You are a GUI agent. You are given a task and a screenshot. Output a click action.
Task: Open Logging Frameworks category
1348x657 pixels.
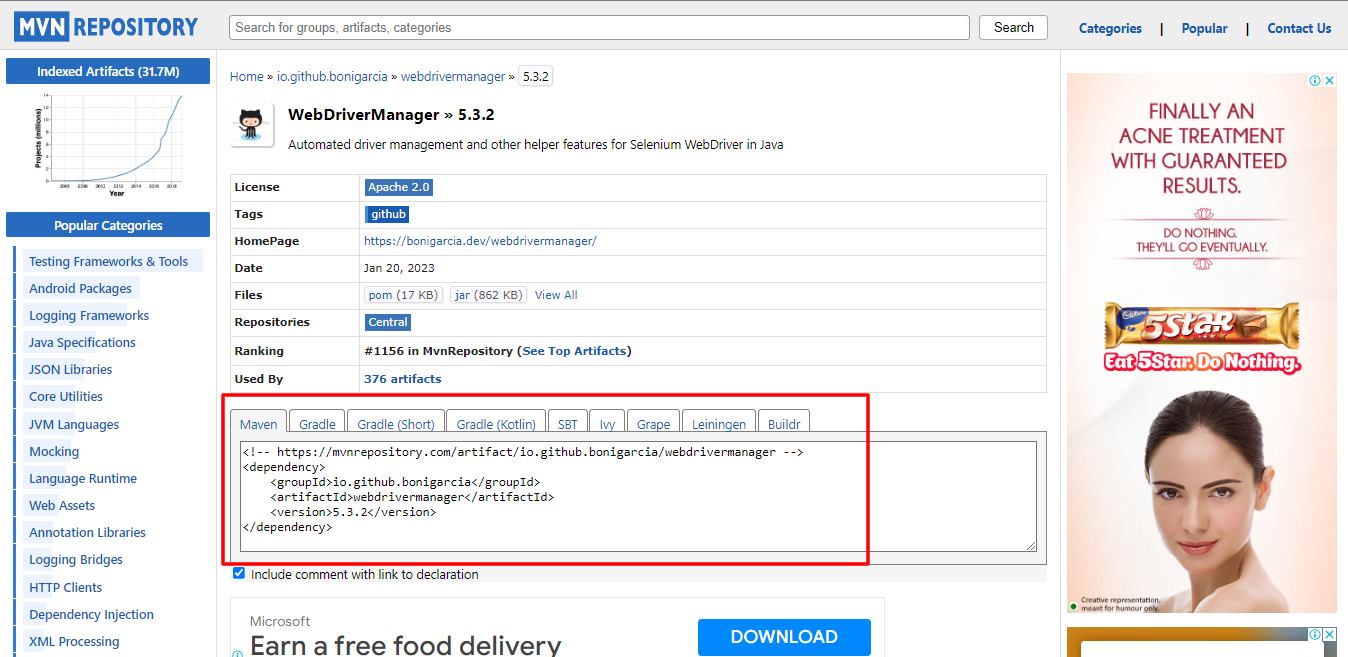[x=89, y=315]
